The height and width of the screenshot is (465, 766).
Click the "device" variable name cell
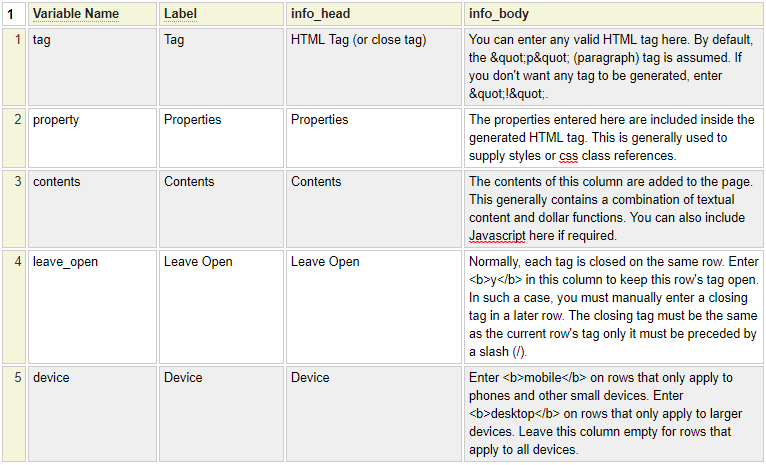pos(90,413)
